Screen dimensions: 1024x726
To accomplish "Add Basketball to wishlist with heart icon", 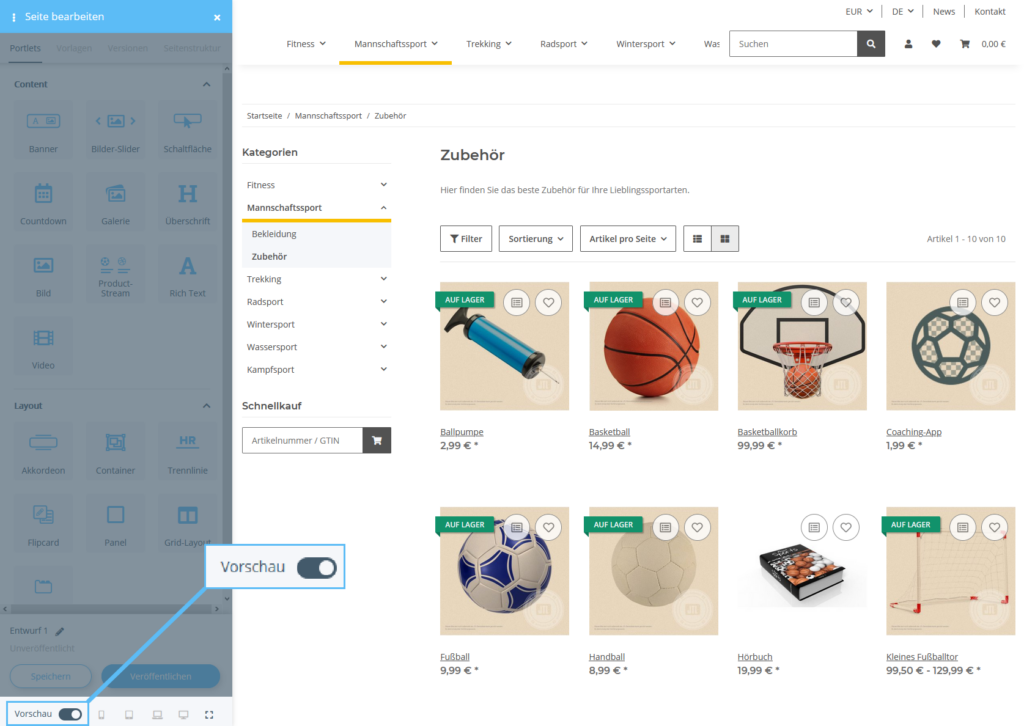I will click(x=697, y=302).
